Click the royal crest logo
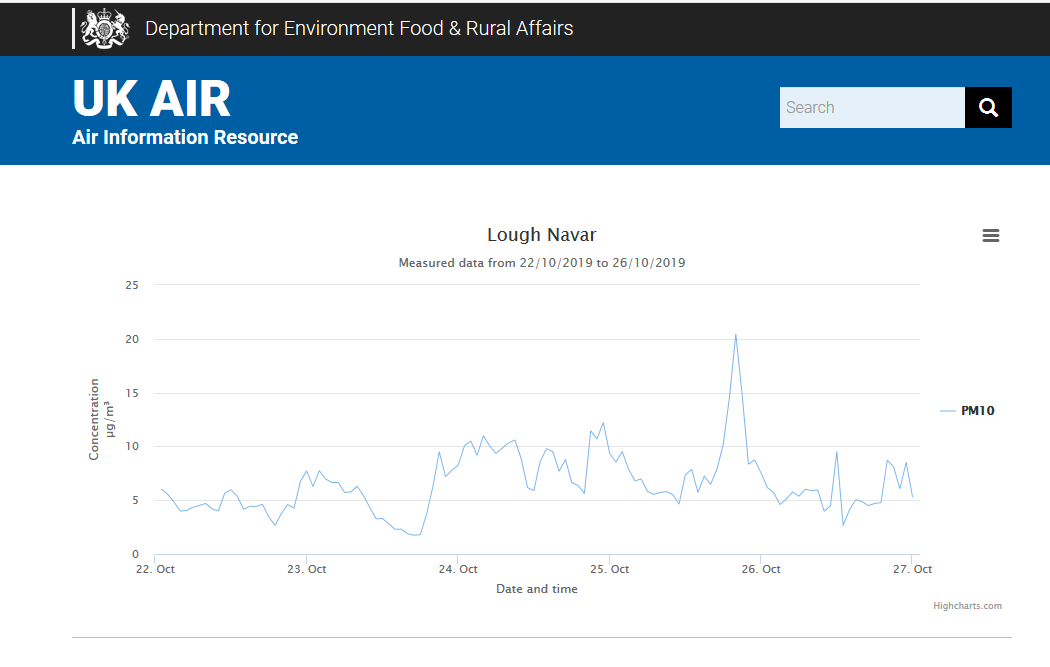The image size is (1050, 667). tap(104, 28)
